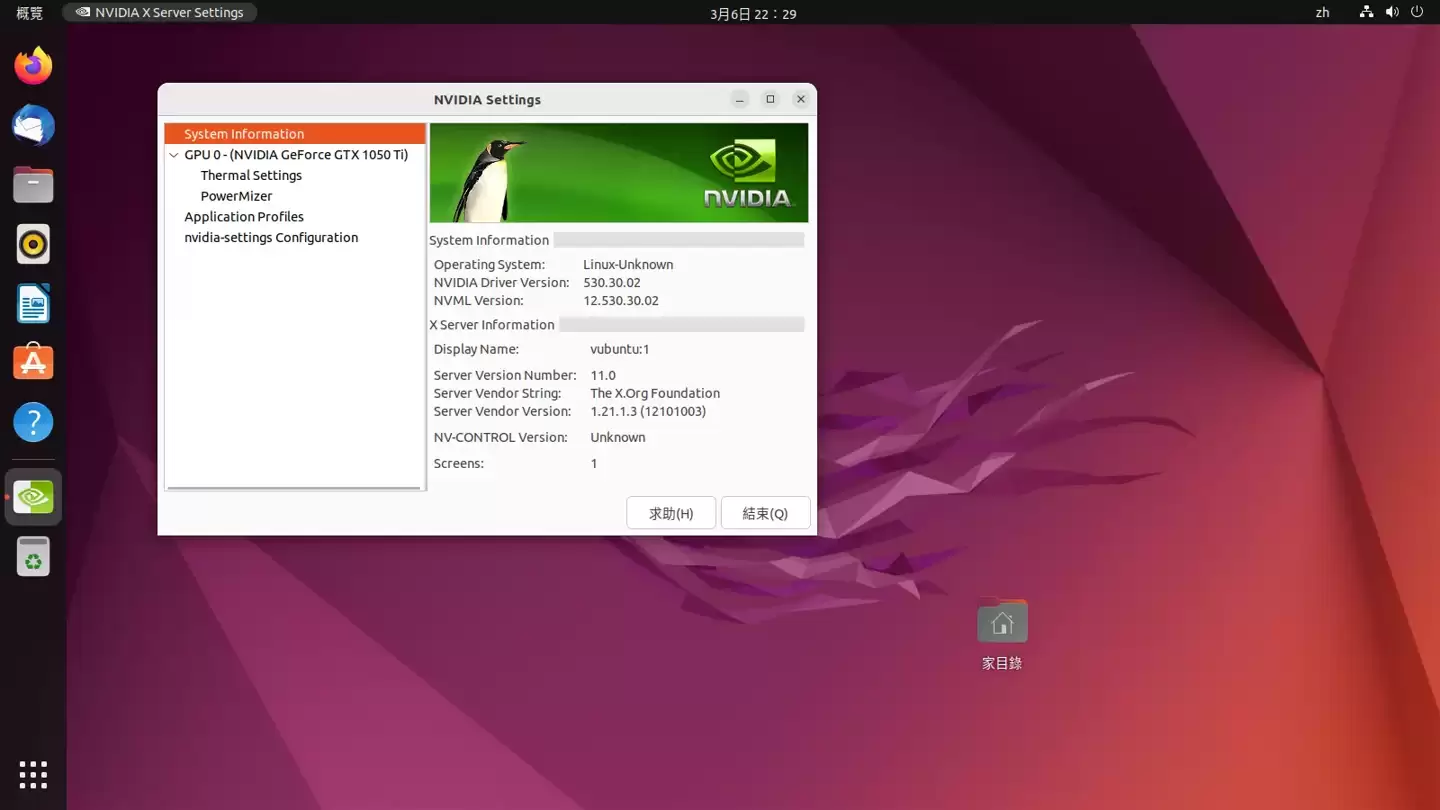Screen dimensions: 1440x810
Task: Collapse the GPU 0 tree entry
Action: pyautogui.click(x=173, y=155)
